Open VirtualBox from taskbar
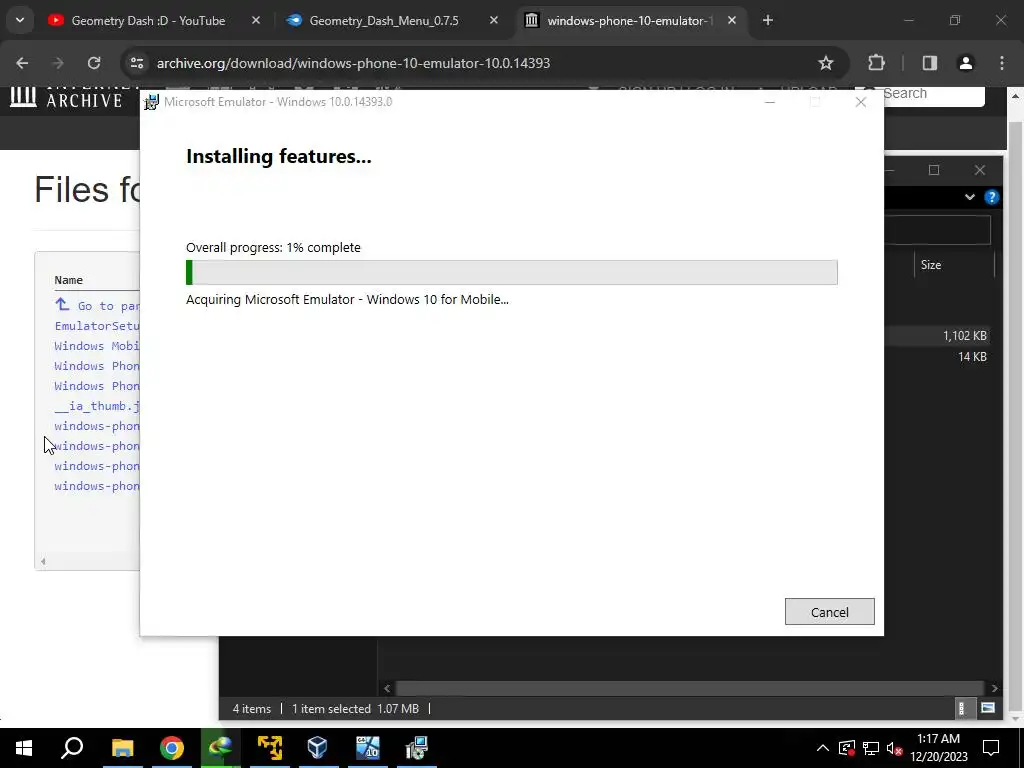This screenshot has width=1024, height=768. (x=318, y=748)
